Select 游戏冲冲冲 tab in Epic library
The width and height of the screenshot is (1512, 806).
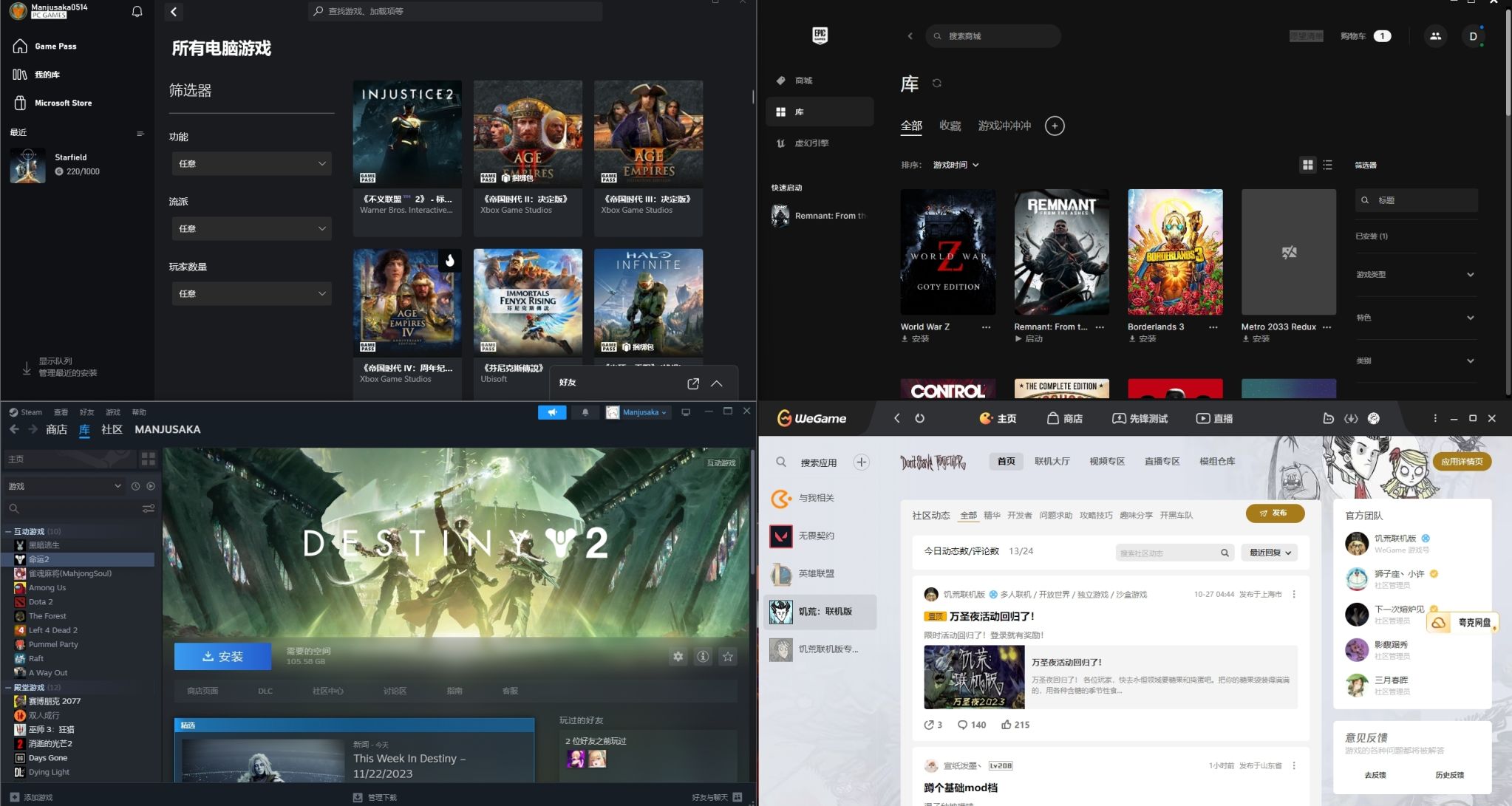(x=1004, y=126)
